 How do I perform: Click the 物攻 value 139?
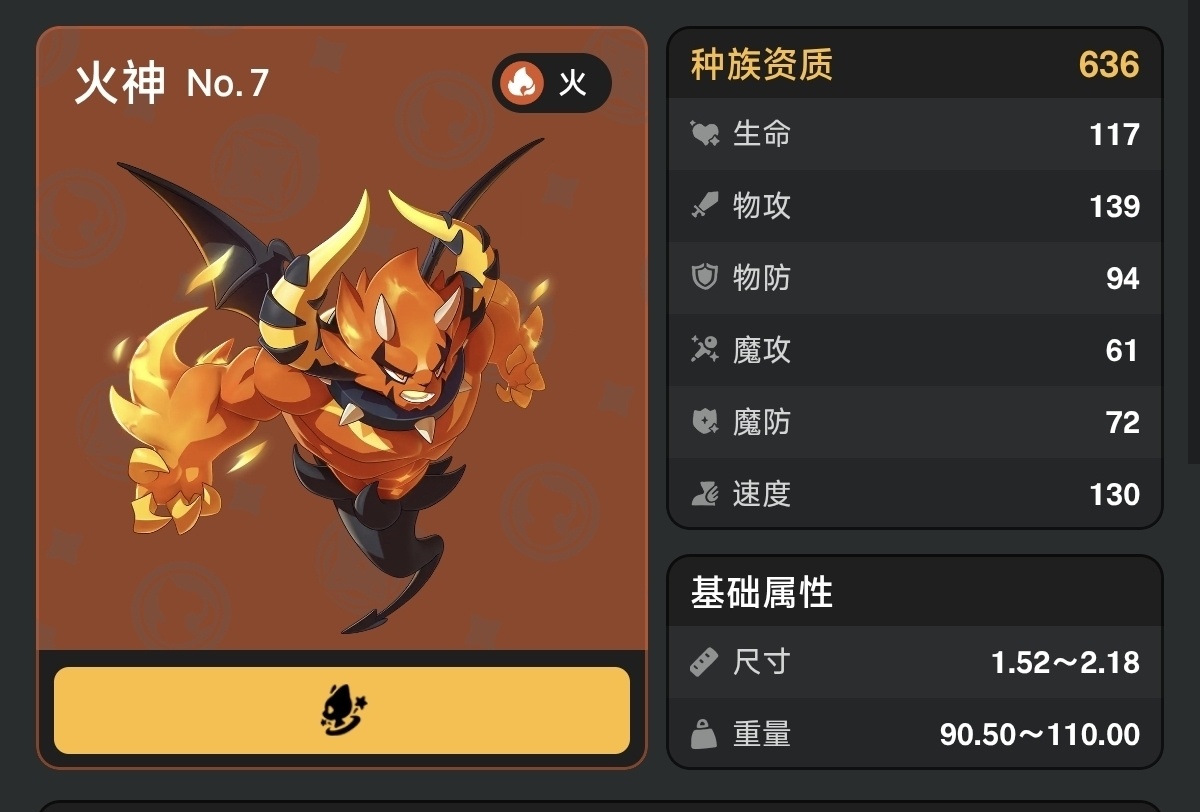[1115, 206]
